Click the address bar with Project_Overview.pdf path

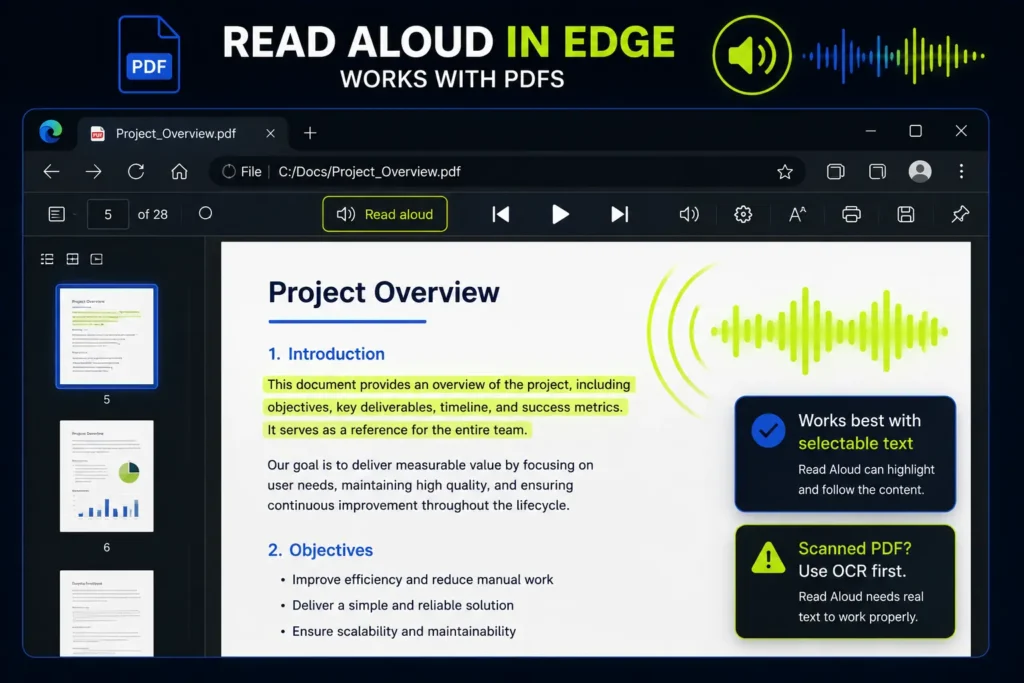click(506, 172)
